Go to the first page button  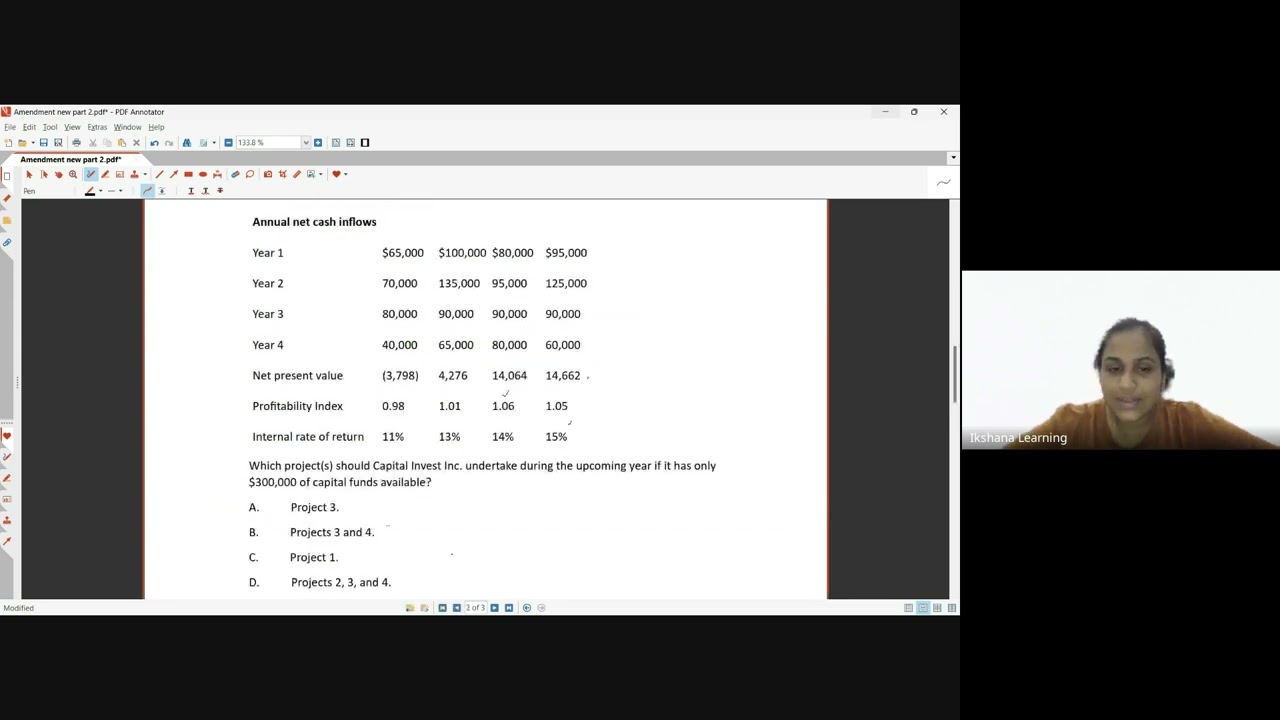(442, 607)
